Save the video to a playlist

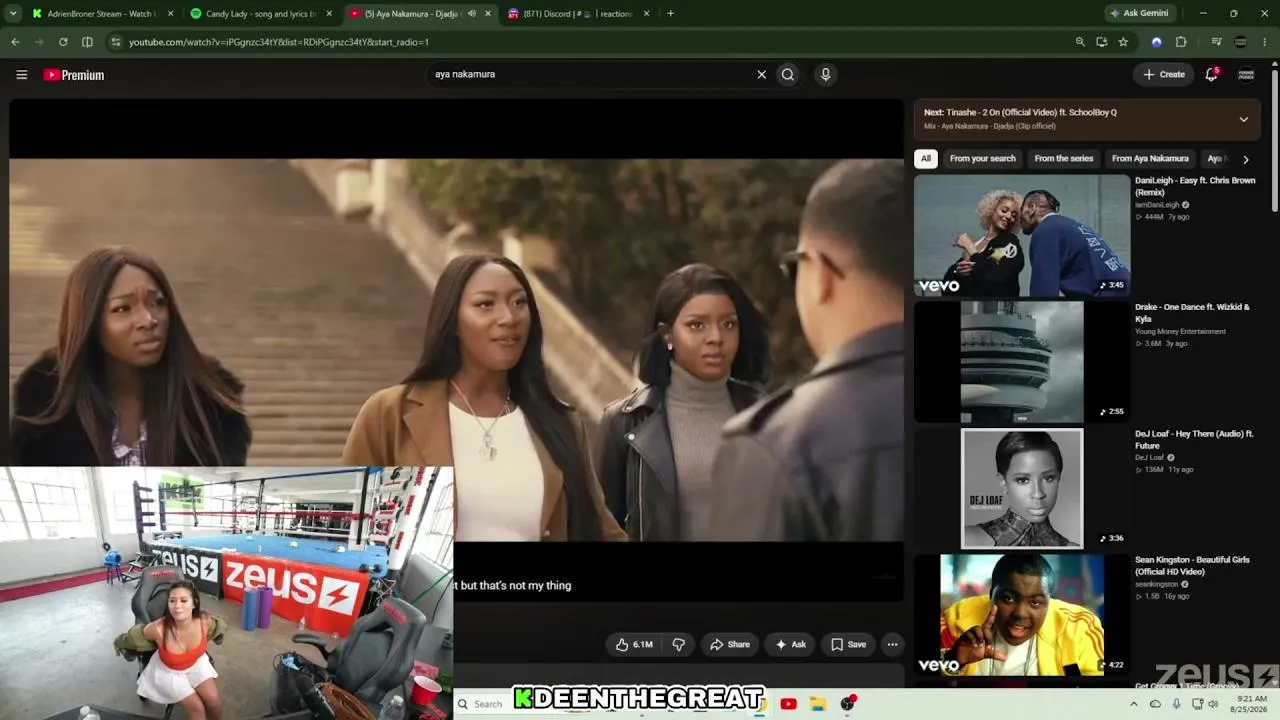[x=848, y=644]
